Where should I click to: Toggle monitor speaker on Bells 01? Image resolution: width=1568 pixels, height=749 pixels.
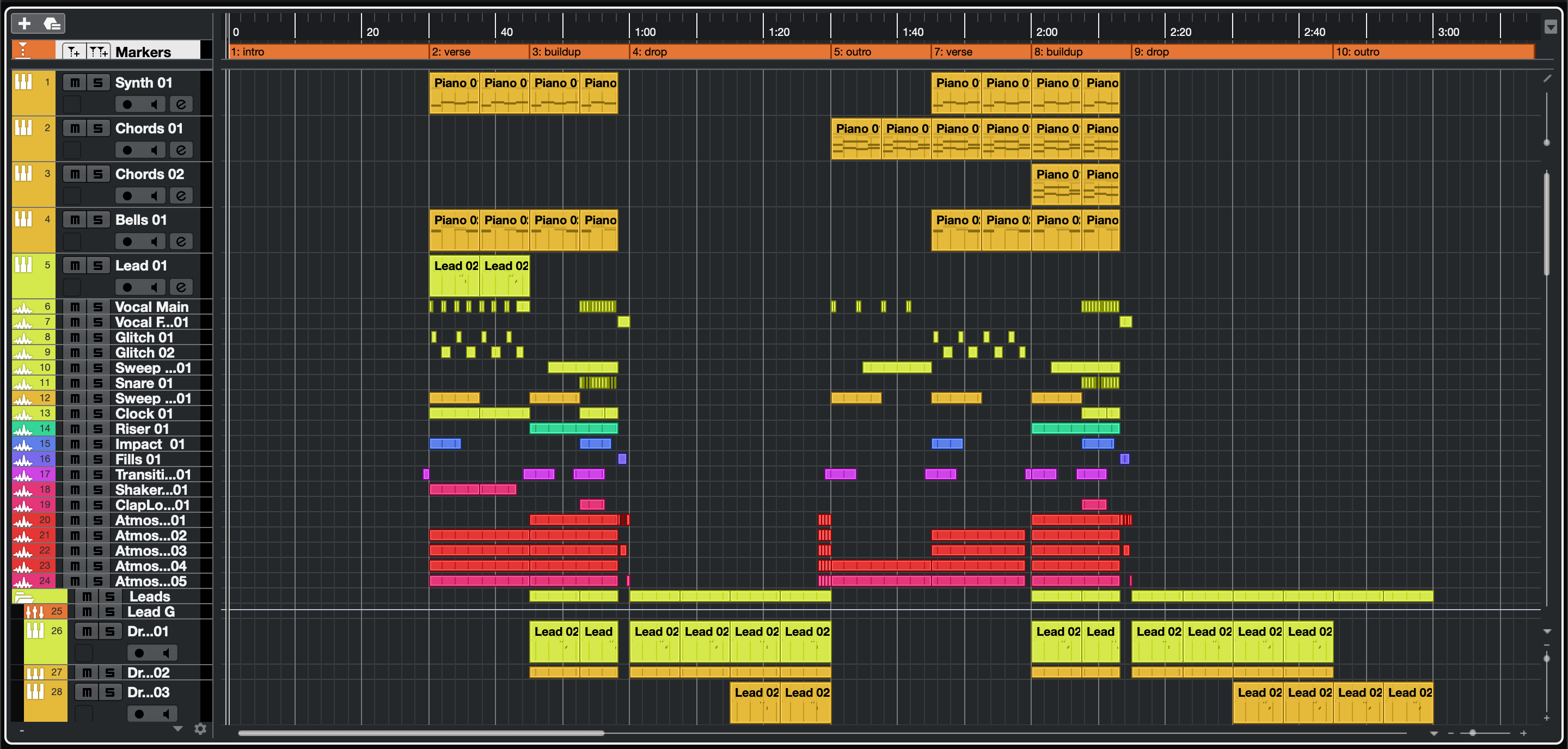point(155,242)
